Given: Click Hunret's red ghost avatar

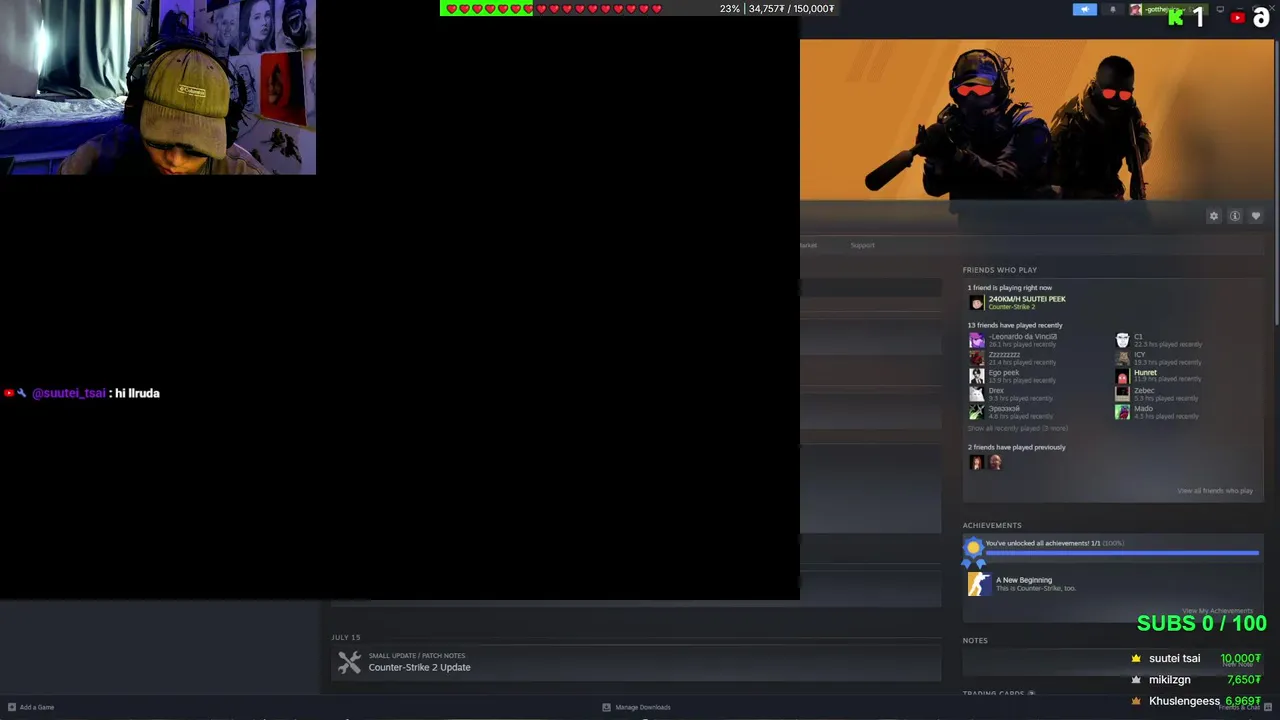Looking at the screenshot, I should tap(1122, 376).
